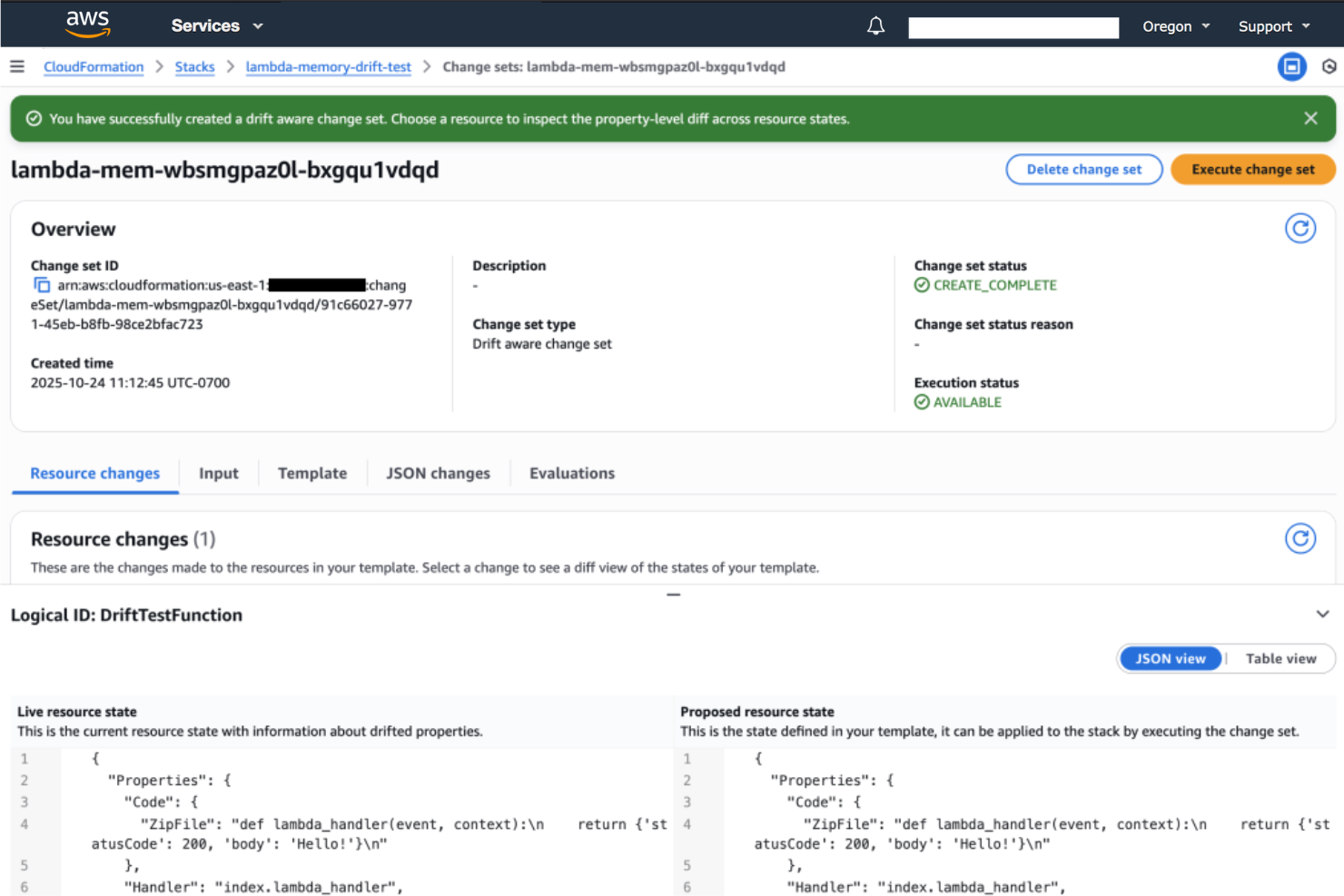Switch to the Input tab
Screen dimensions: 1344x896
[x=218, y=473]
